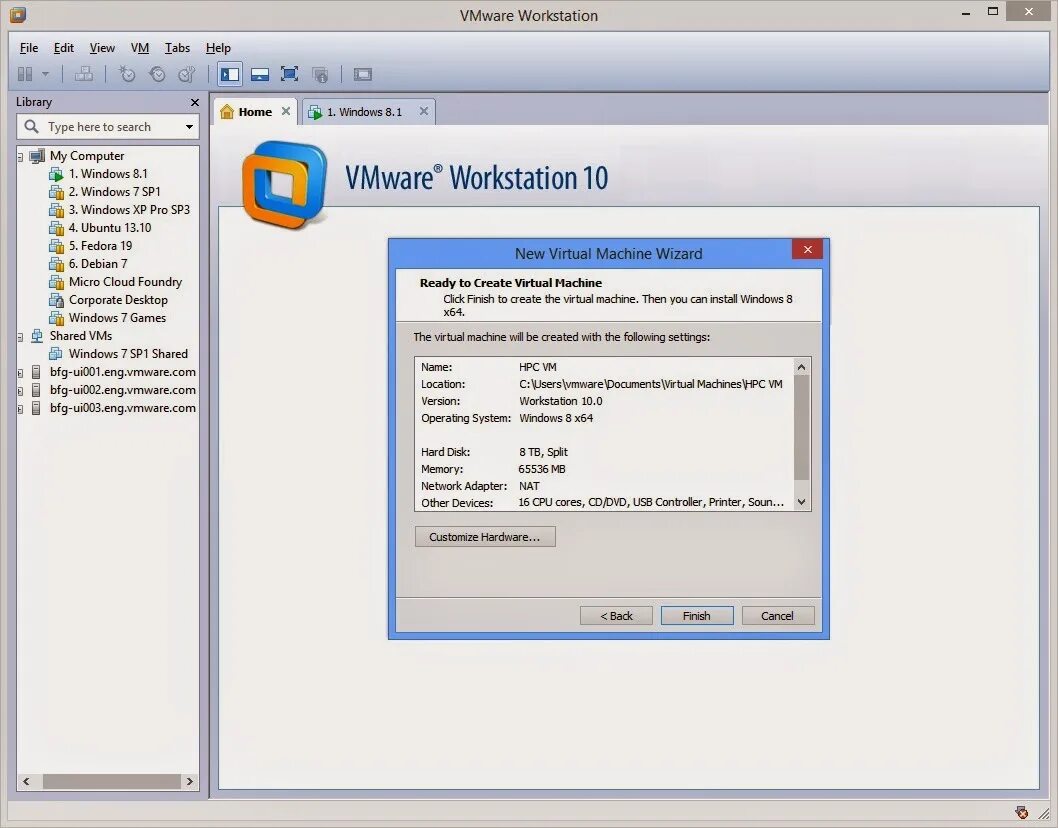Open the Snapshot Manager toolbar icon
Screen dimensions: 1058x828
point(187,74)
